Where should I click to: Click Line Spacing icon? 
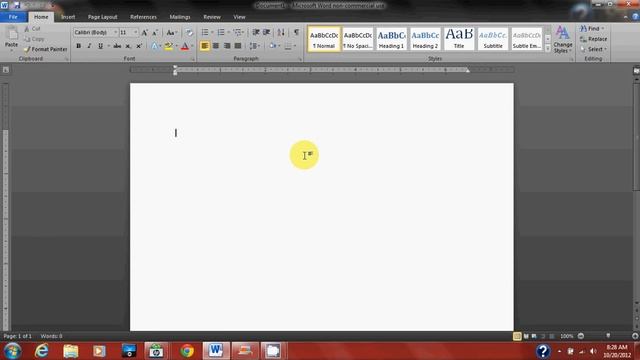pyautogui.click(x=253, y=46)
